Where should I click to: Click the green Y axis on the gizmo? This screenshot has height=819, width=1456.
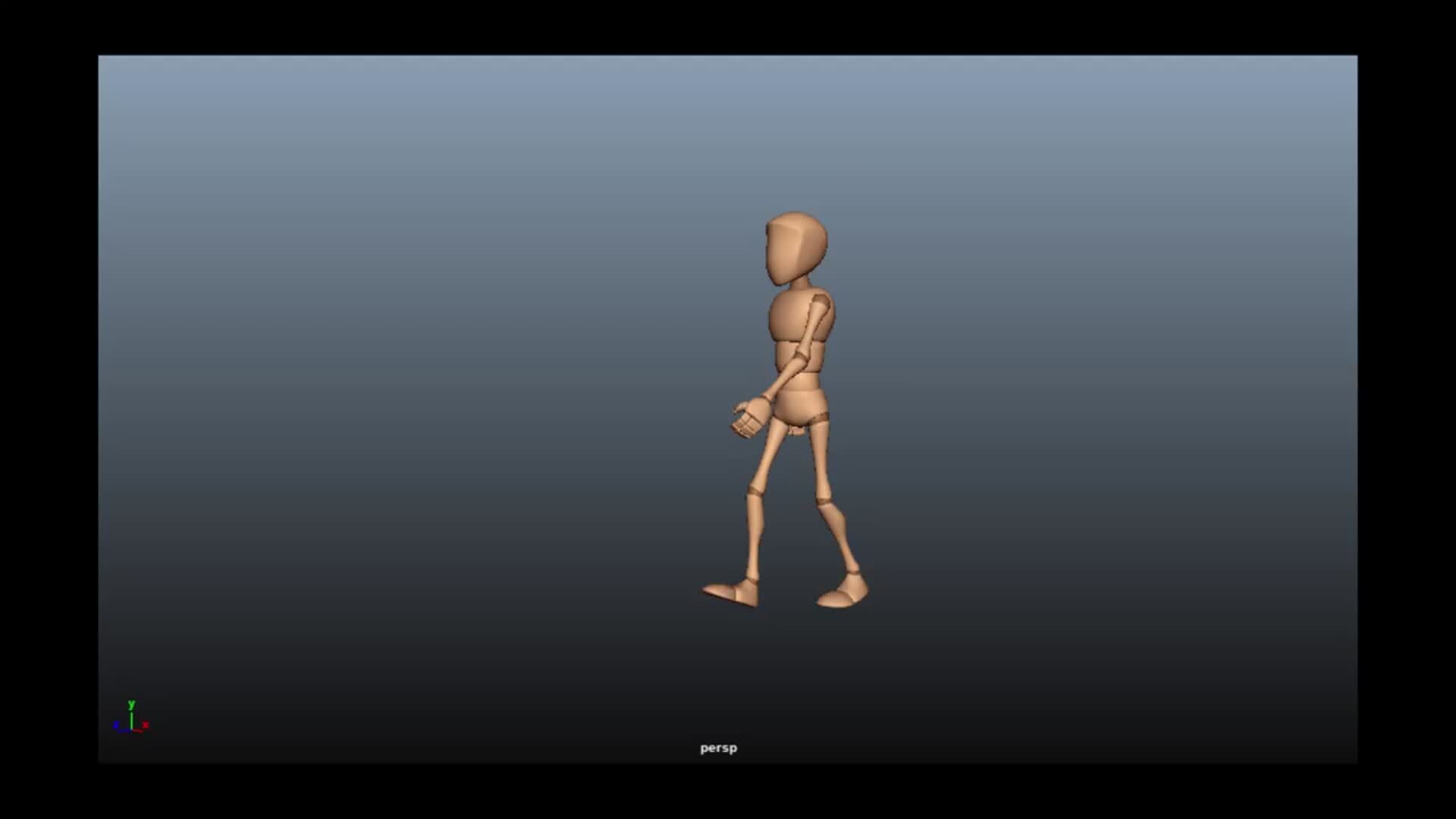[x=131, y=716]
